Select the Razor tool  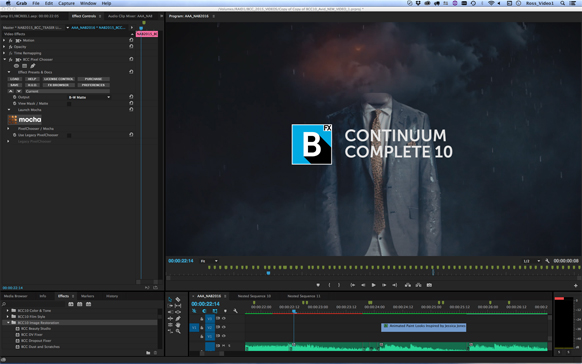click(x=178, y=299)
